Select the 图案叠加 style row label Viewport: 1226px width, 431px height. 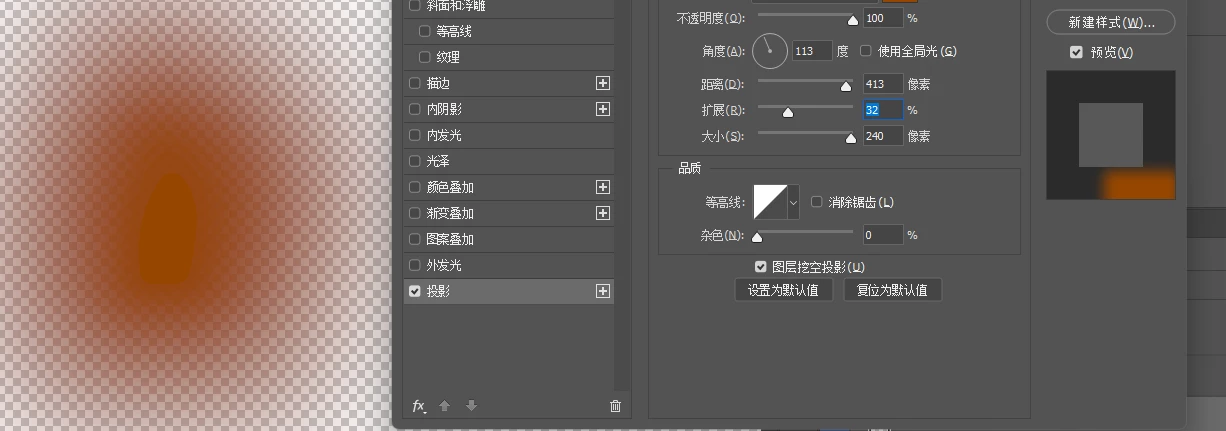pos(450,239)
